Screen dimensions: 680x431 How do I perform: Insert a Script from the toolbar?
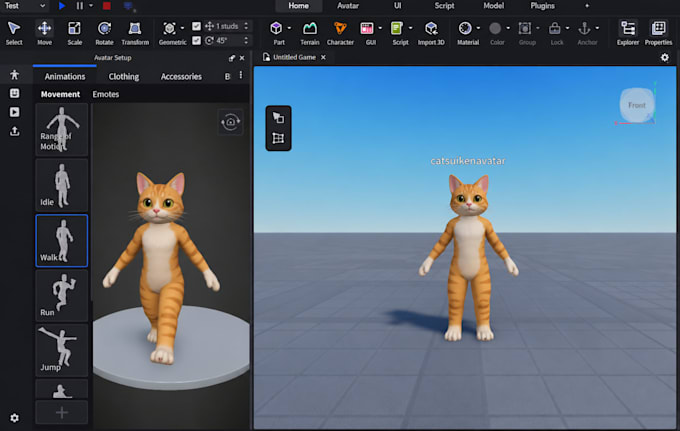click(x=396, y=29)
